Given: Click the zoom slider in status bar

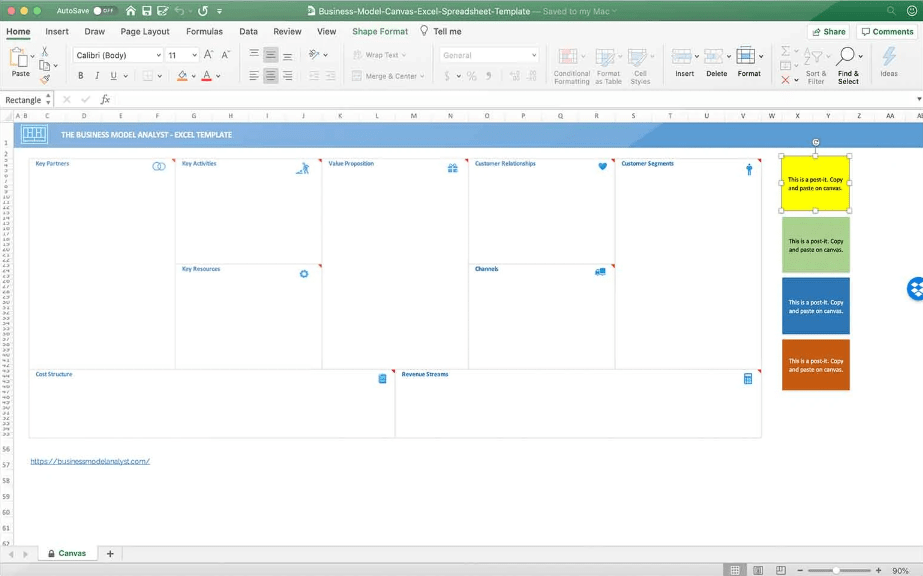Looking at the screenshot, I should 838,570.
